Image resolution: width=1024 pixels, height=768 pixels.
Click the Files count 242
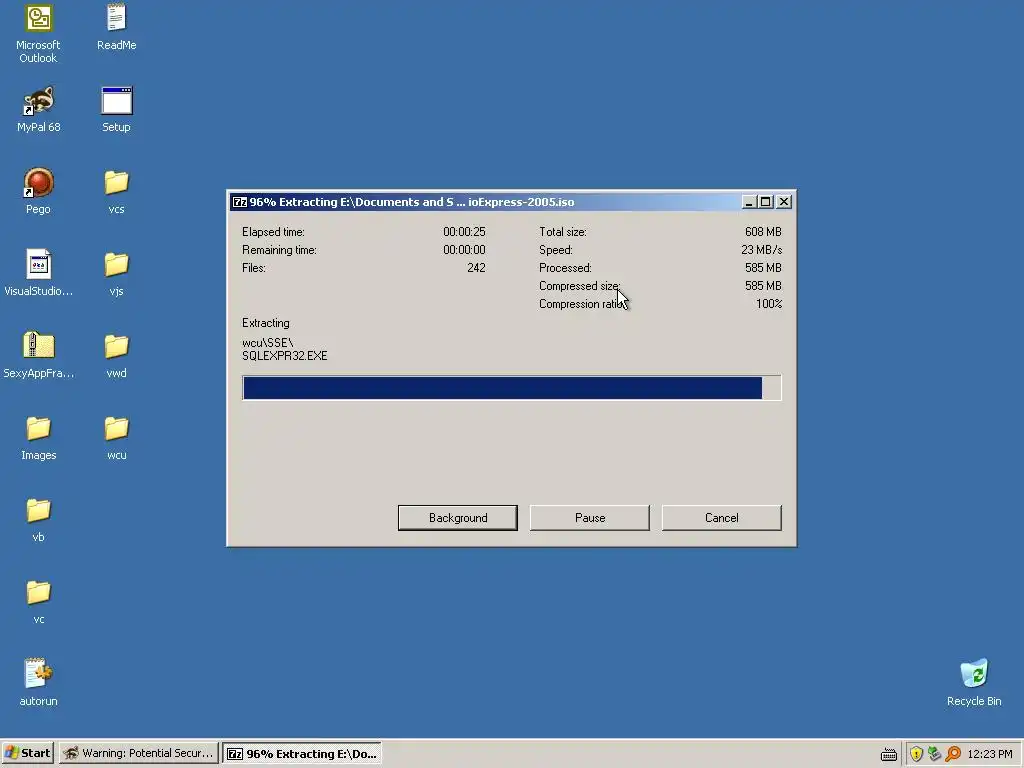click(x=476, y=268)
